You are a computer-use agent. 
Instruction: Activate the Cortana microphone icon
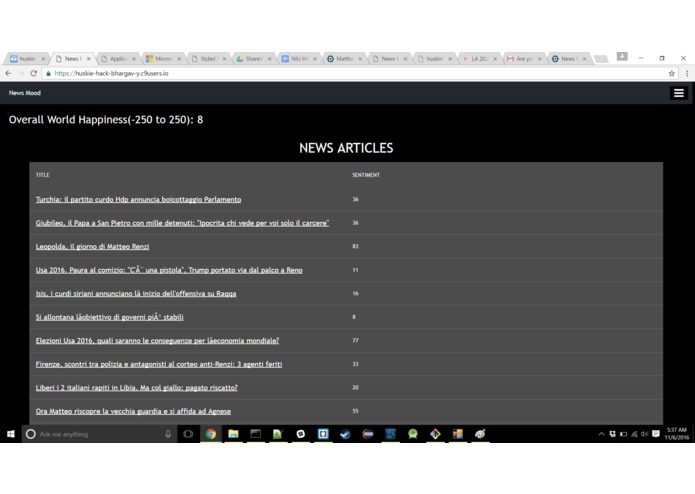[x=168, y=434]
